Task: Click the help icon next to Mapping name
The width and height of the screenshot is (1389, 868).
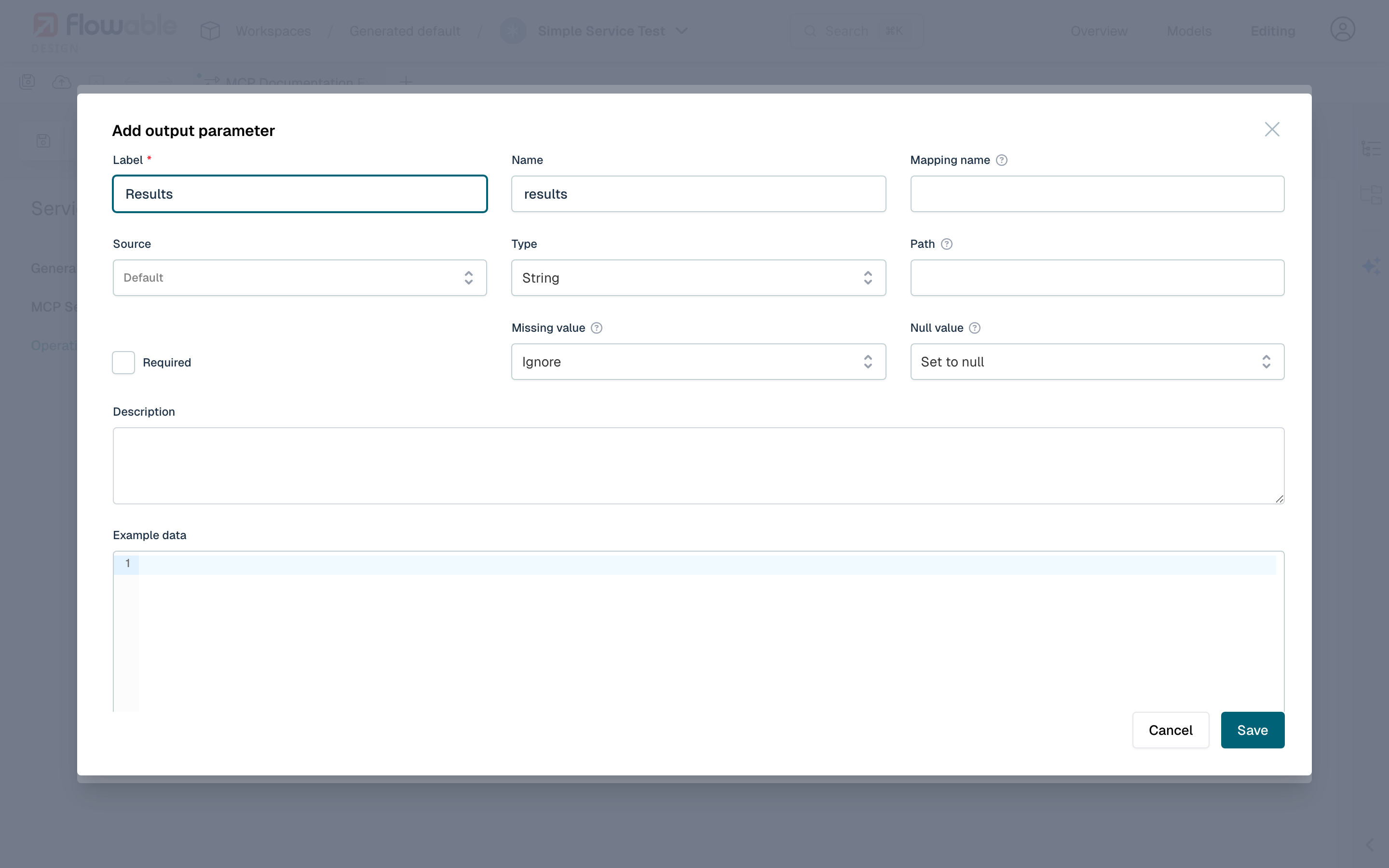Action: [1002, 160]
